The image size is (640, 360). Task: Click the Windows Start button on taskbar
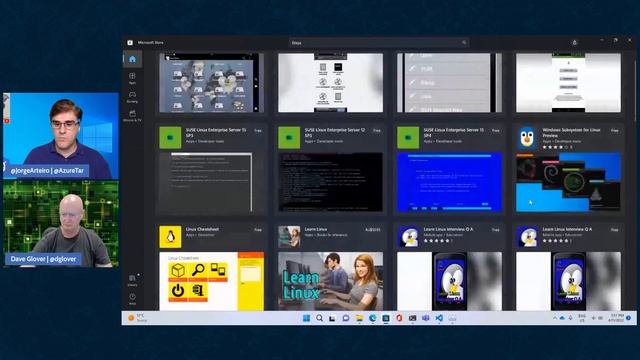[x=306, y=318]
